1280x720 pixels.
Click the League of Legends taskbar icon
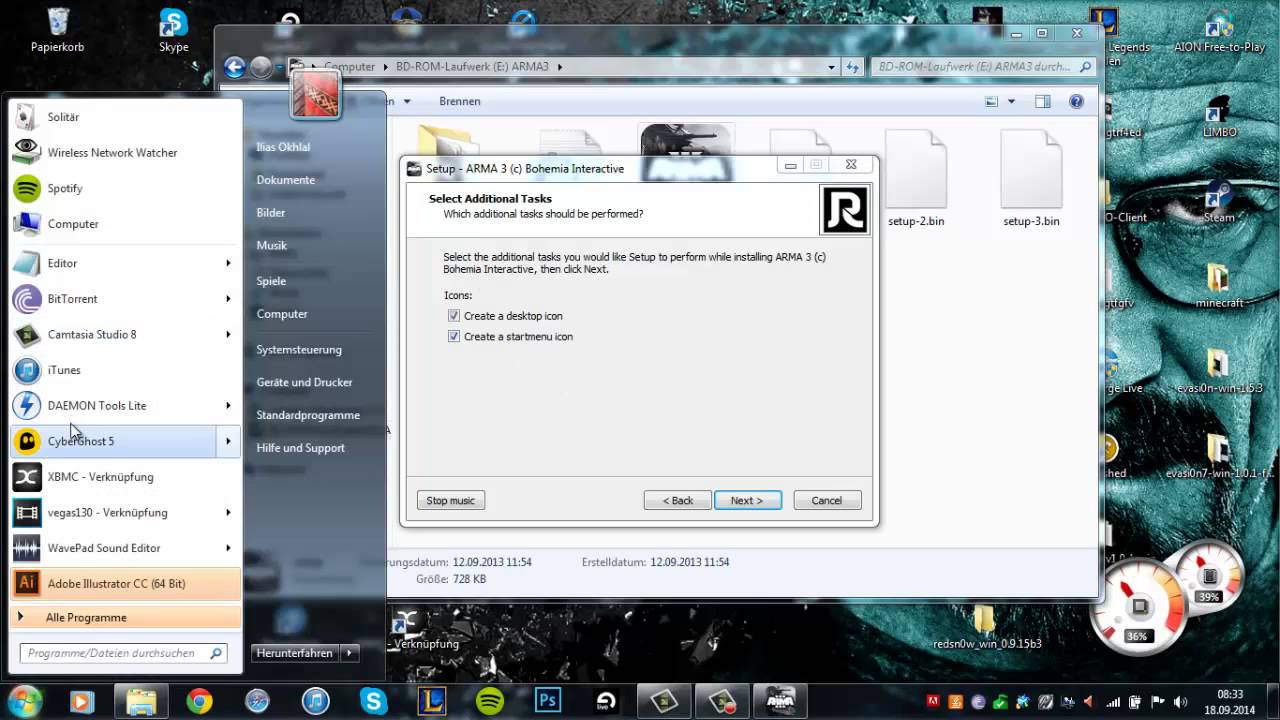point(432,701)
